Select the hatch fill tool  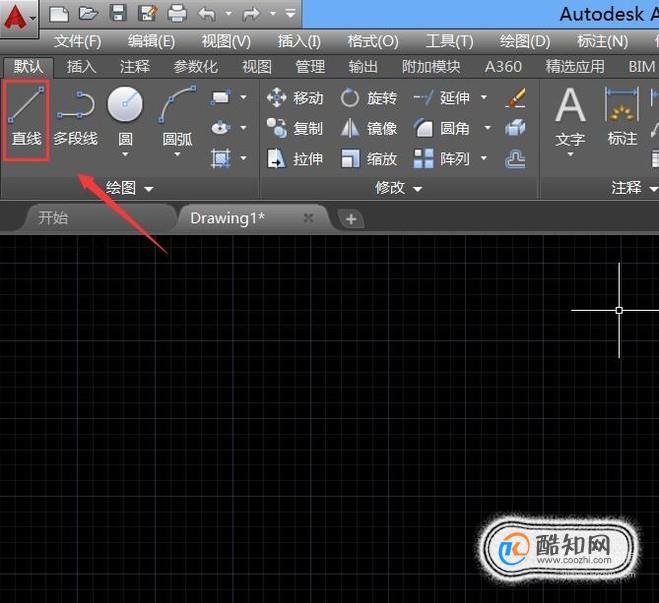point(221,158)
